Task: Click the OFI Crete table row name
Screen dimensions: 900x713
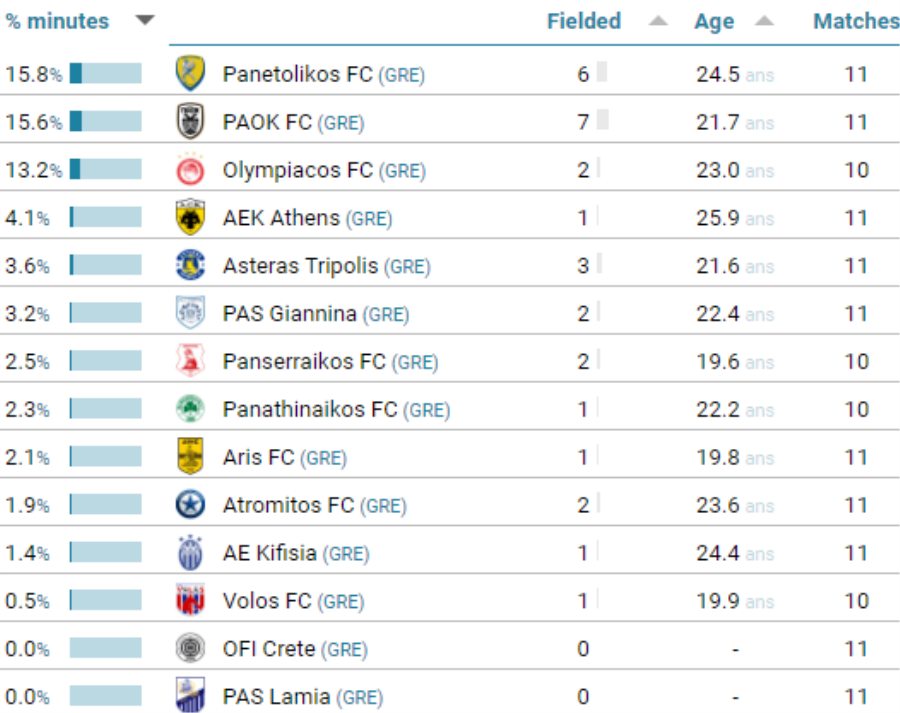Action: pyautogui.click(x=268, y=649)
